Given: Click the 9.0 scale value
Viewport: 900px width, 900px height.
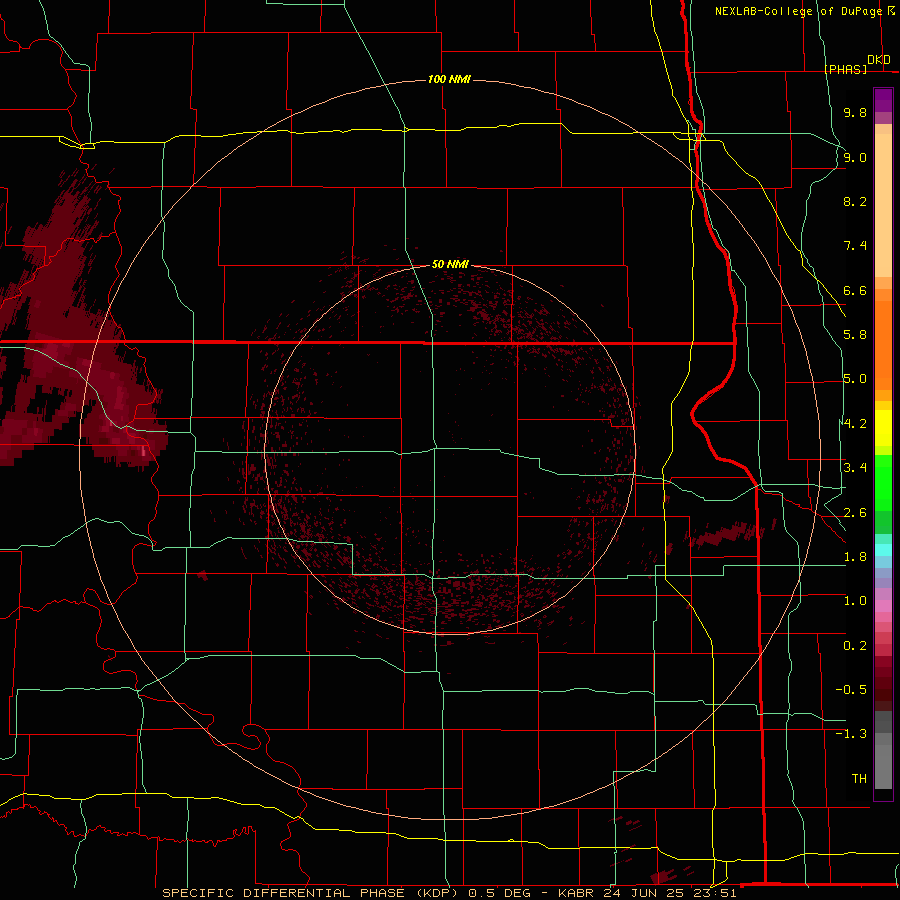Looking at the screenshot, I should coord(855,157).
